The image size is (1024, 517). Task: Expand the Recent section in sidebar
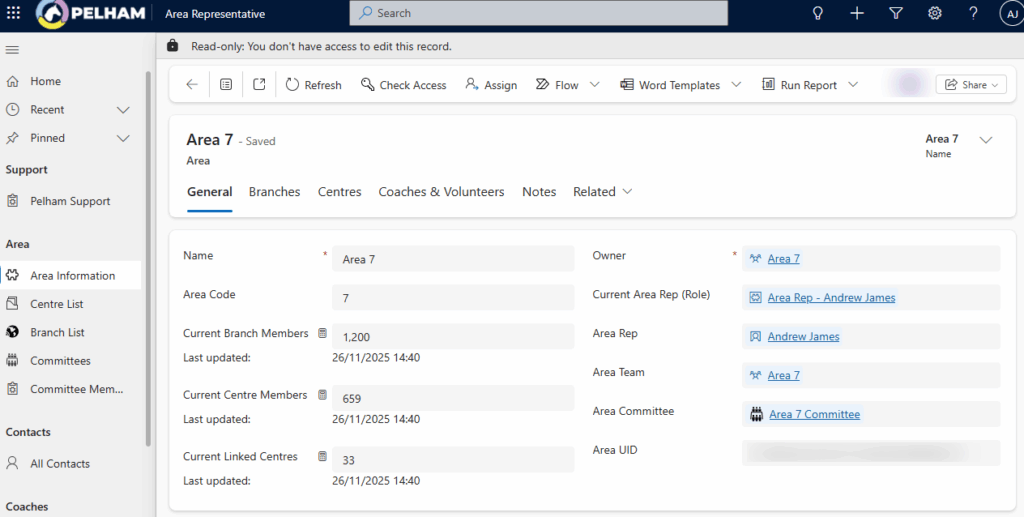click(123, 110)
